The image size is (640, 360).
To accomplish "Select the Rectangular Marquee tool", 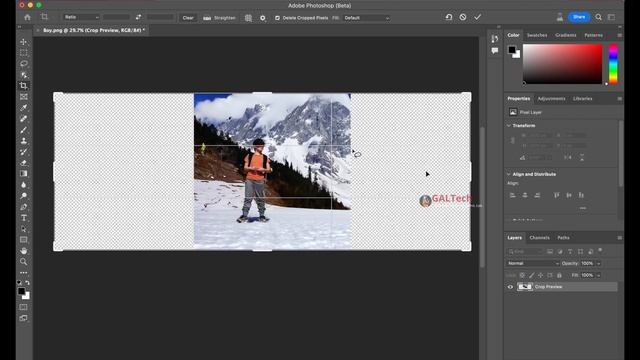I will pyautogui.click(x=24, y=53).
